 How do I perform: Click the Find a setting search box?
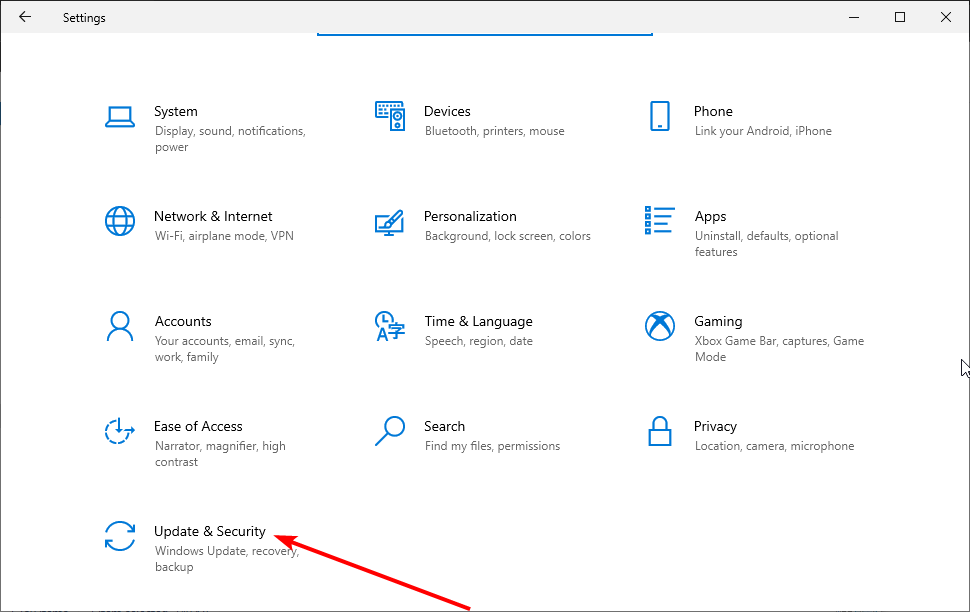point(484,28)
